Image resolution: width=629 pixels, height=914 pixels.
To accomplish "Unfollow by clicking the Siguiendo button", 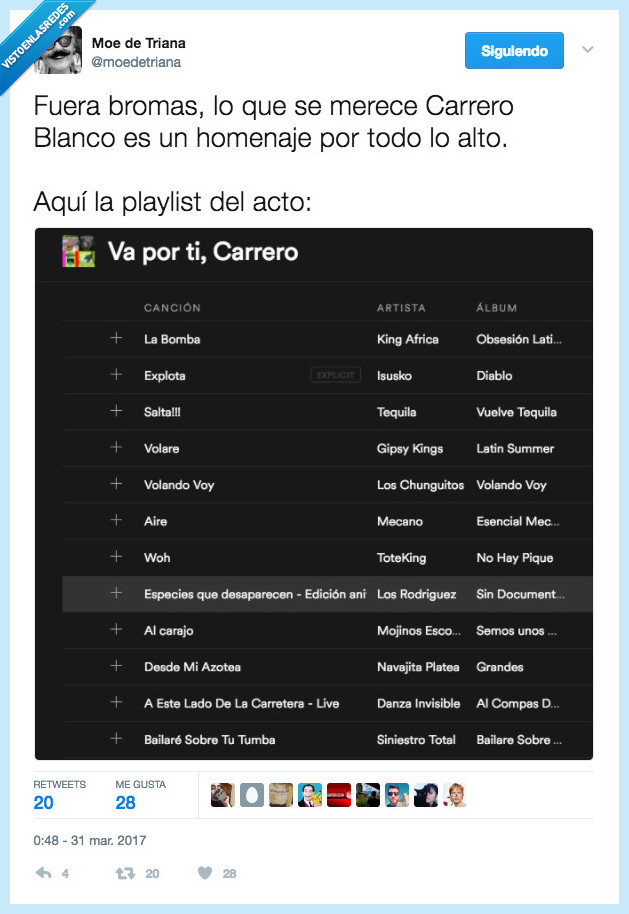I will coord(514,50).
